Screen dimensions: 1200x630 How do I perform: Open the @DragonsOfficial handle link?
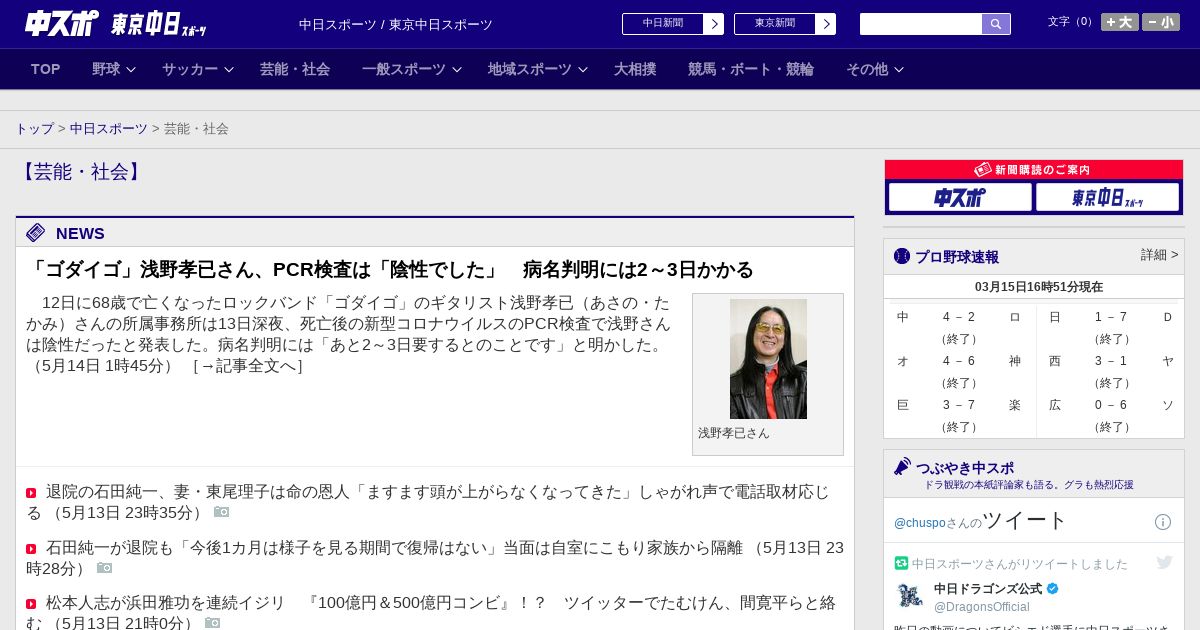(981, 607)
